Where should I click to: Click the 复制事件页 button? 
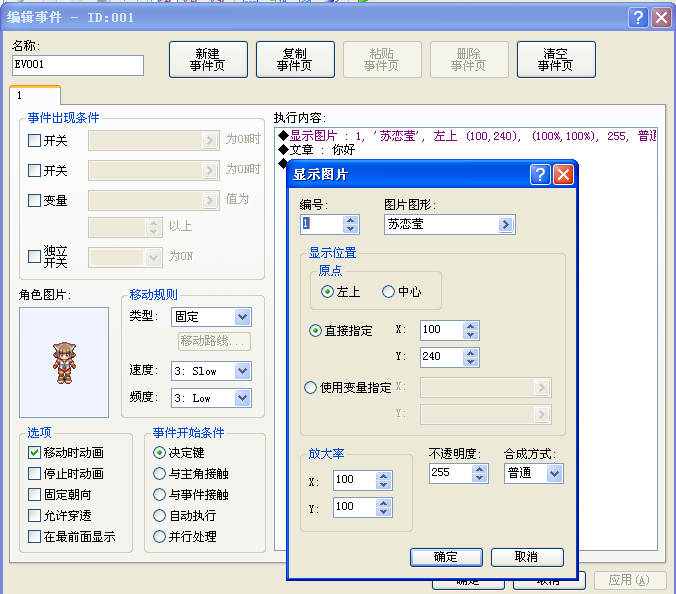coord(295,59)
